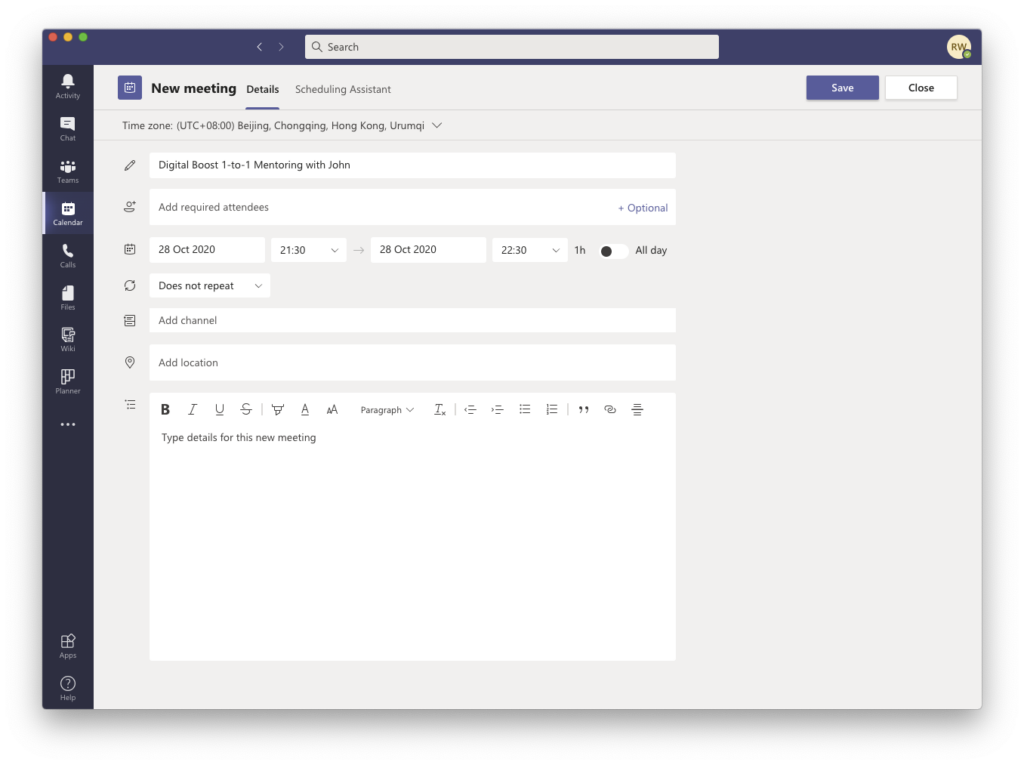Open Activity in the sidebar
Viewport: 1024px width, 765px height.
tap(67, 86)
